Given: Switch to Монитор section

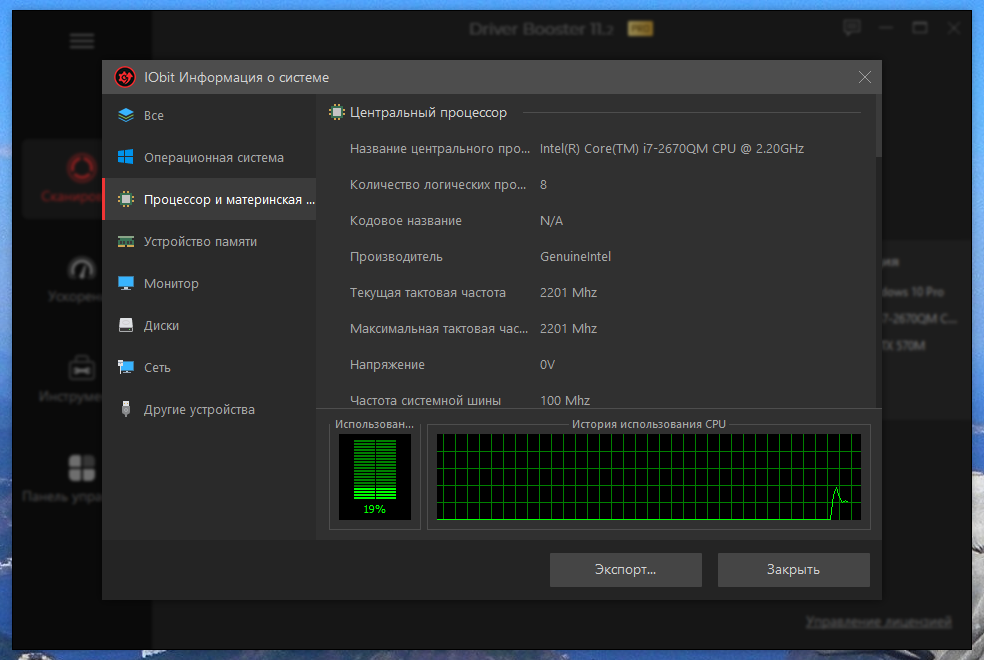Looking at the screenshot, I should click(209, 284).
